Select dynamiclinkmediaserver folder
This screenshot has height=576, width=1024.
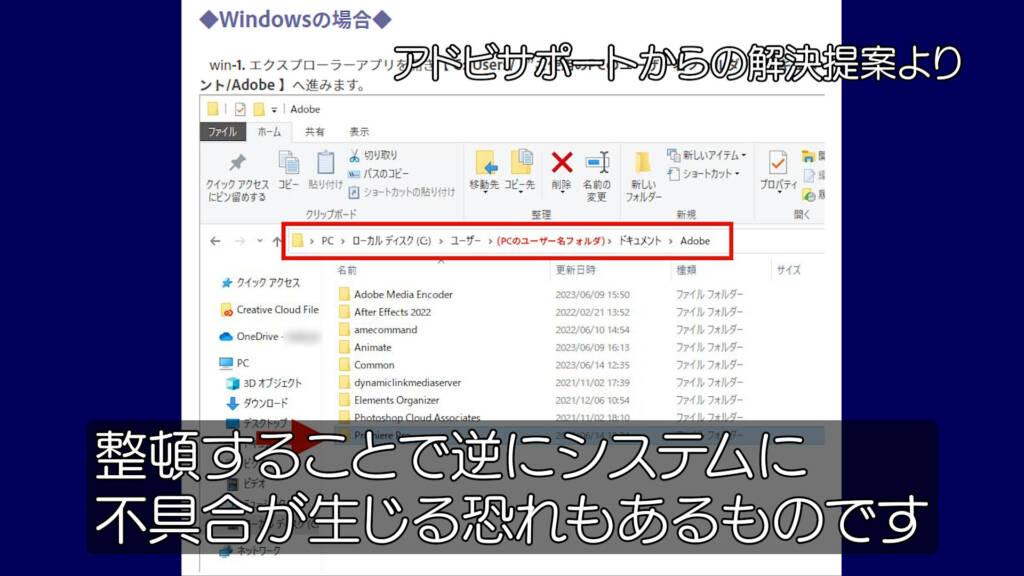click(400, 383)
